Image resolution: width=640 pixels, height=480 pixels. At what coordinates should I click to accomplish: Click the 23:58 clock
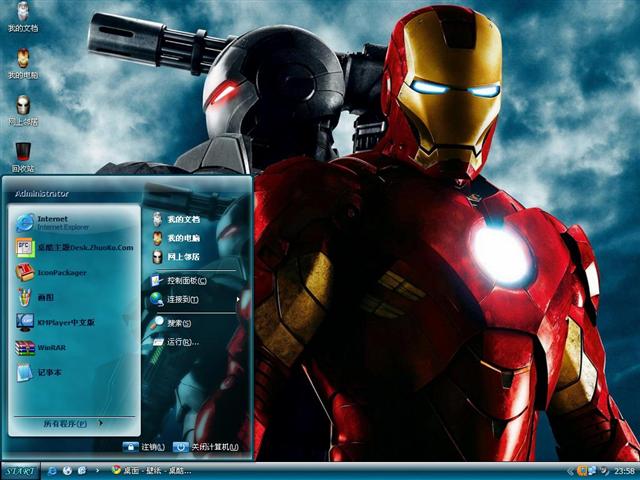tap(624, 471)
